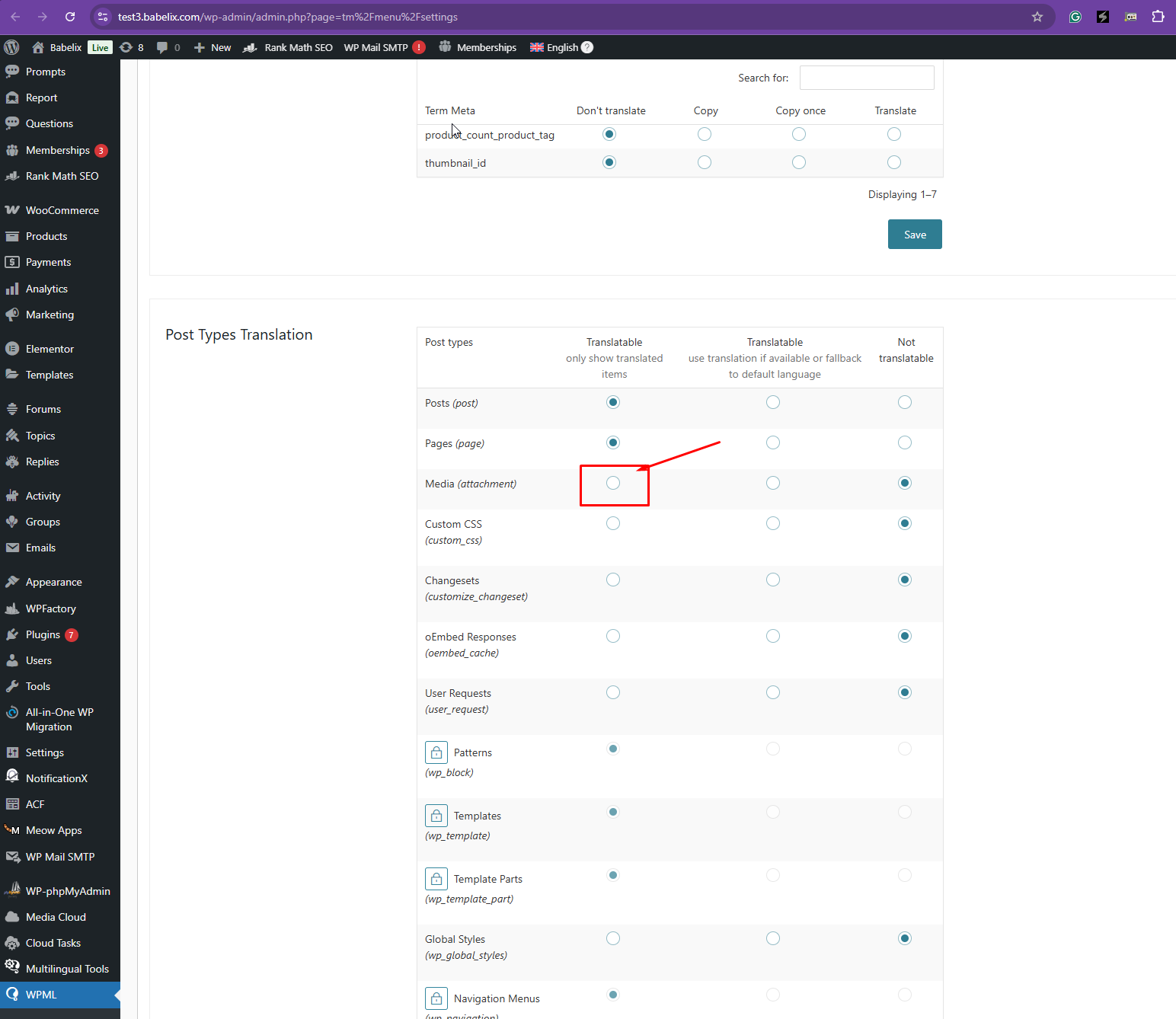The image size is (1176, 1019).
Task: Open the updates icon showing 8
Action: [132, 47]
